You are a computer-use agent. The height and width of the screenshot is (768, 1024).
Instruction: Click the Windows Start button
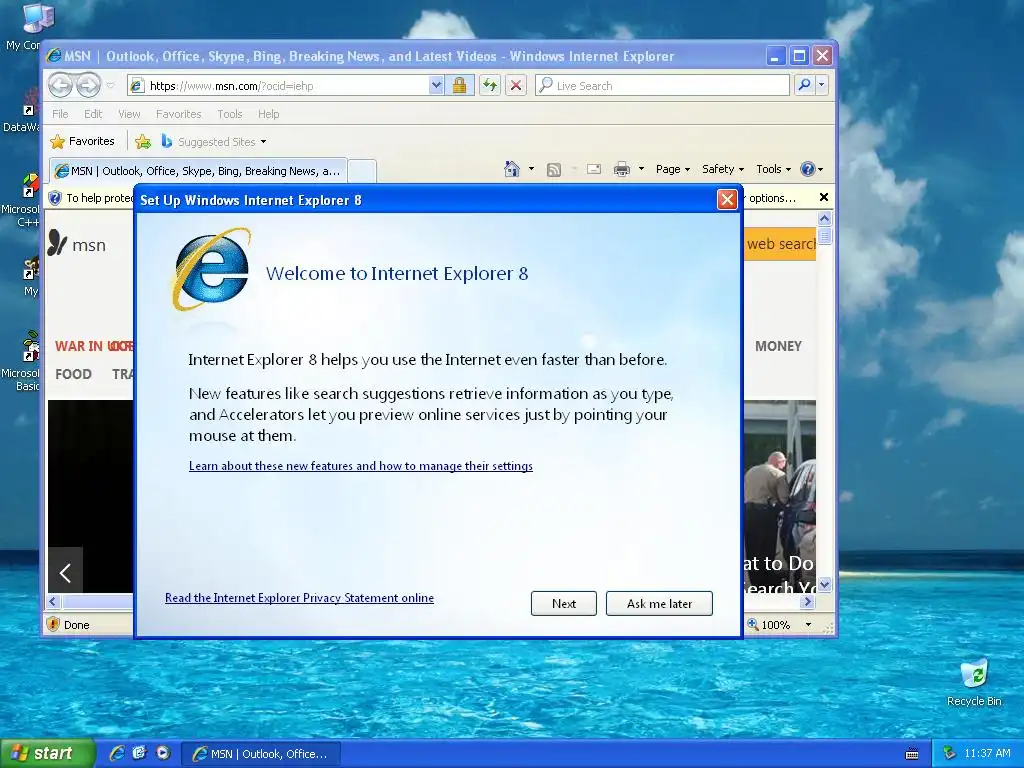tap(46, 753)
